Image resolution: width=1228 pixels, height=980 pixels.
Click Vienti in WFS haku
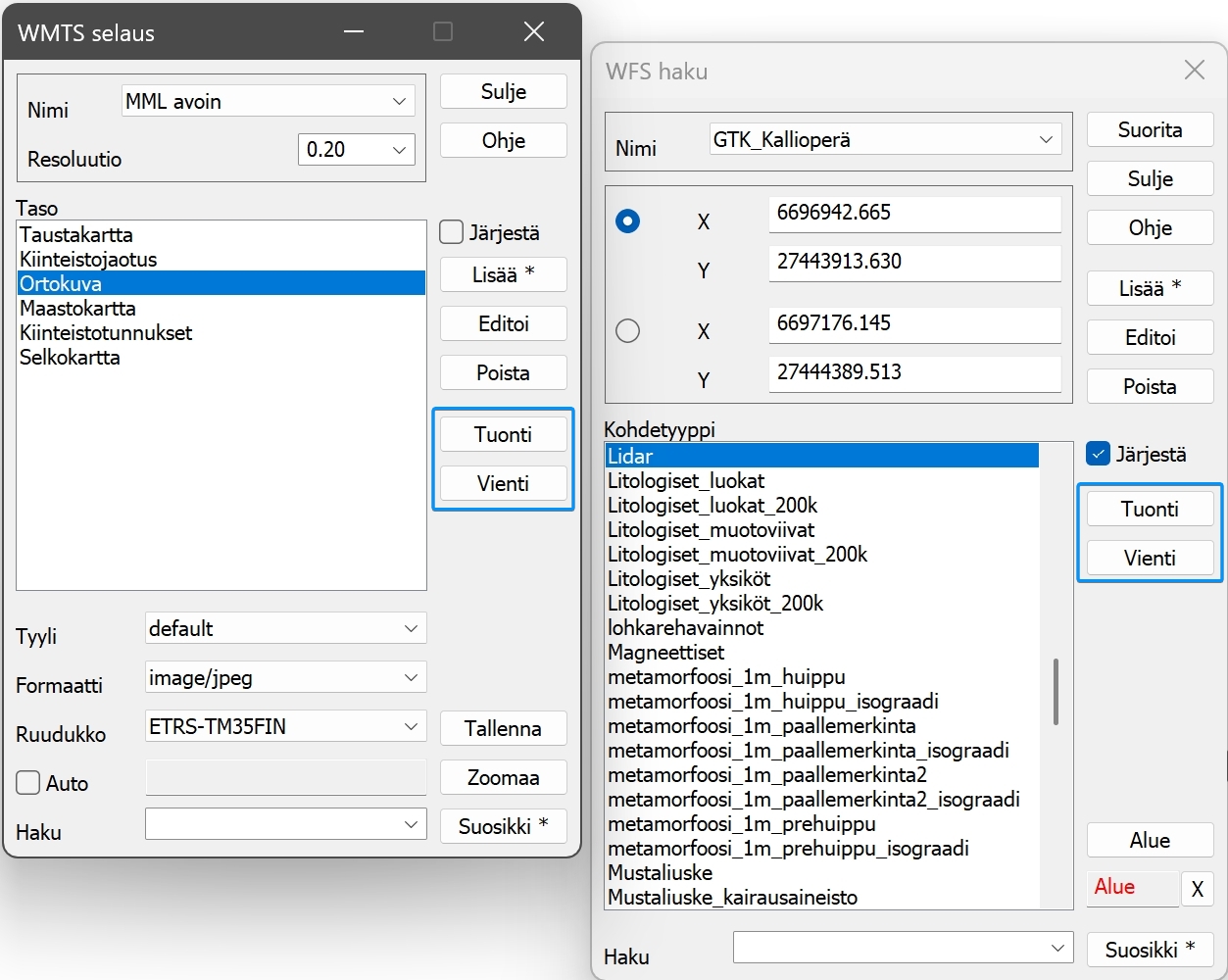click(1151, 558)
